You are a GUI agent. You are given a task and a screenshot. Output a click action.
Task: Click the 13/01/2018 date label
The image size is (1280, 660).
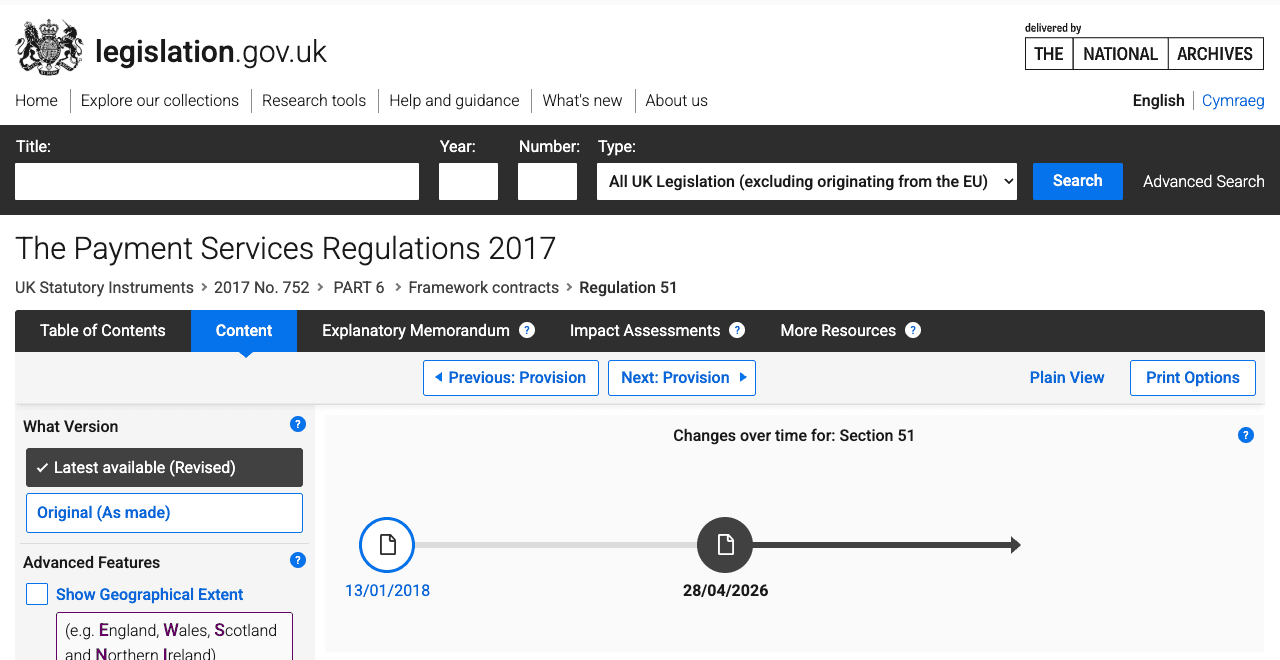[387, 591]
